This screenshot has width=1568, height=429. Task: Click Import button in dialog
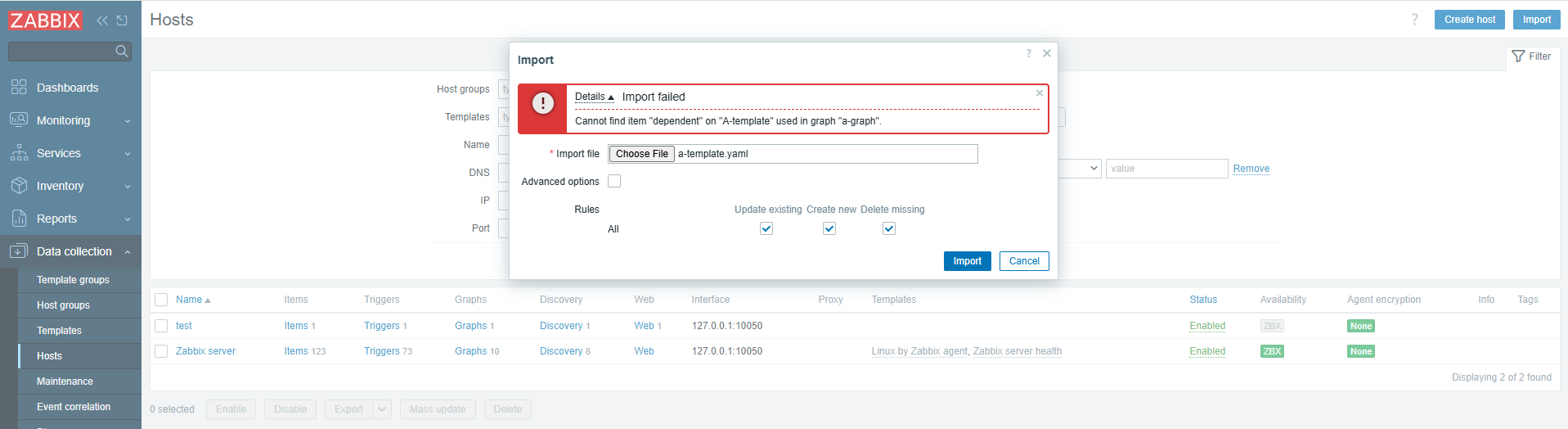967,261
